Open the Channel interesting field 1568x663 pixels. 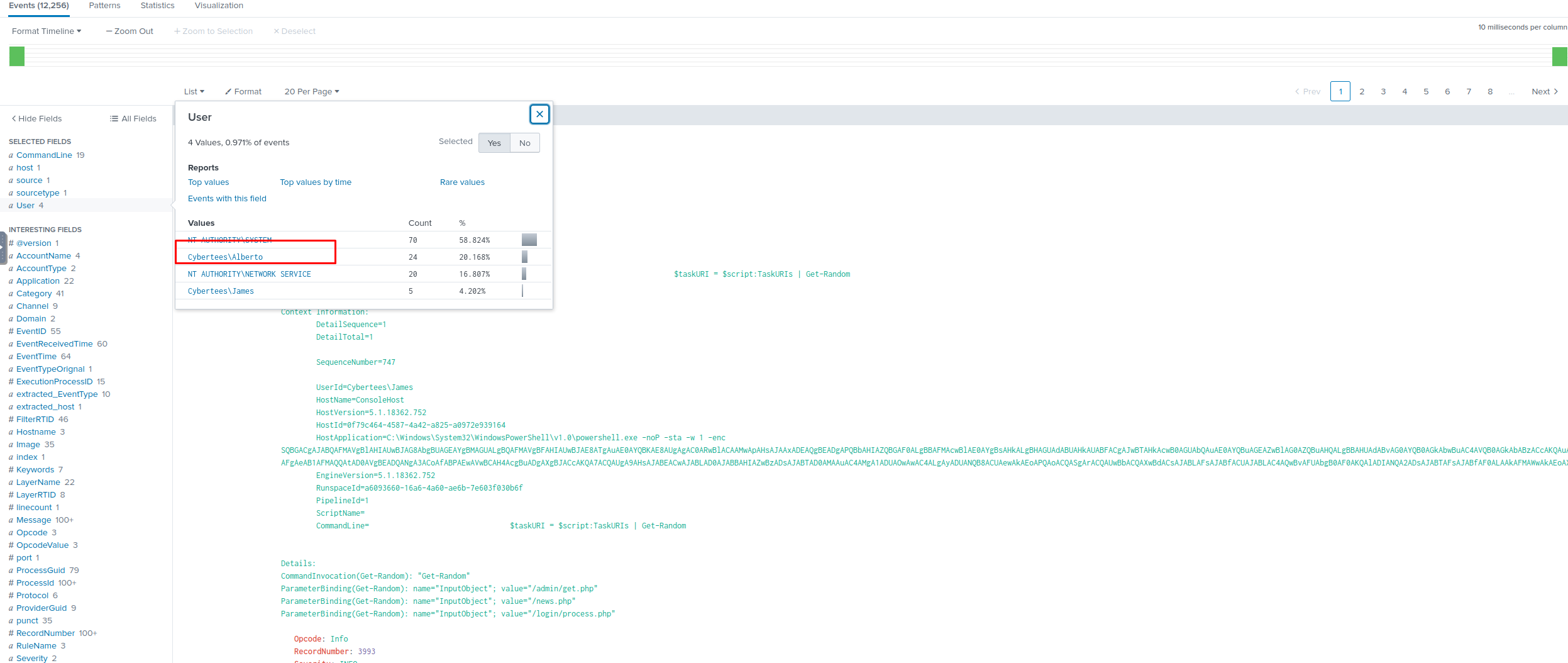(32, 306)
